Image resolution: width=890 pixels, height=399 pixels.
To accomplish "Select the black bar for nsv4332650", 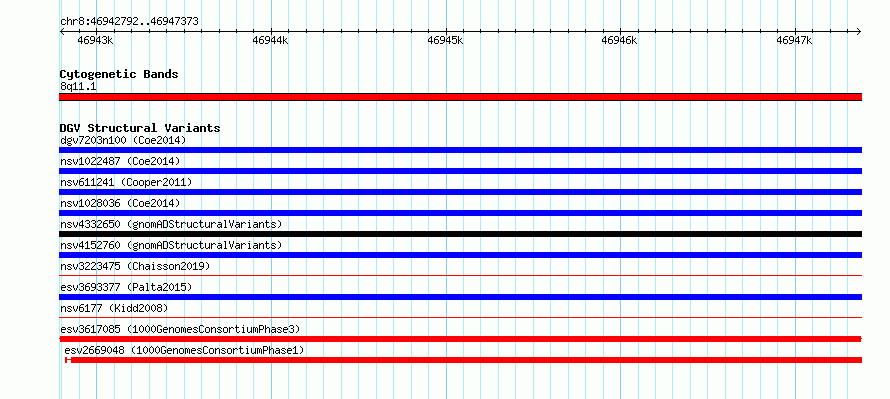I will pyautogui.click(x=460, y=234).
